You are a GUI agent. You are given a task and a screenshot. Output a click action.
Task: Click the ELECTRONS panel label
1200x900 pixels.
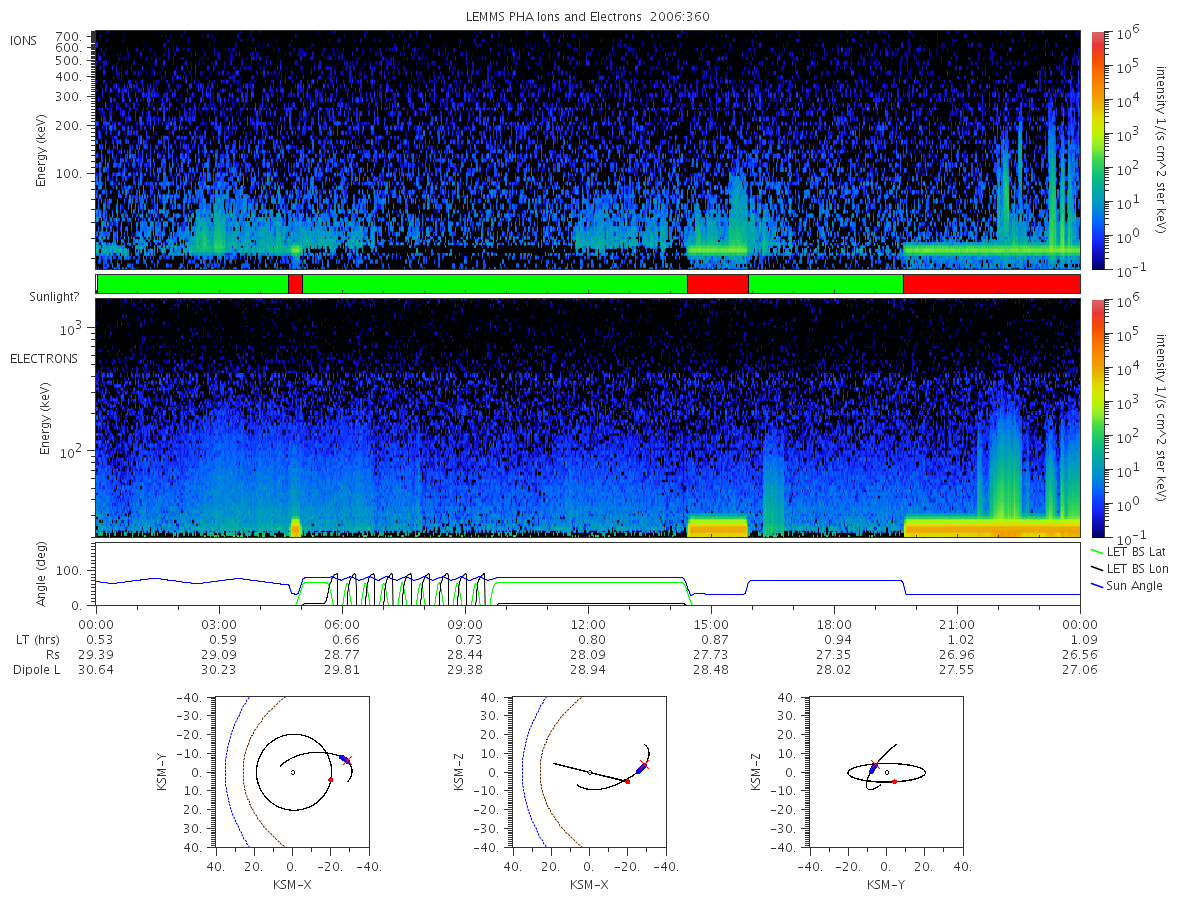43,358
